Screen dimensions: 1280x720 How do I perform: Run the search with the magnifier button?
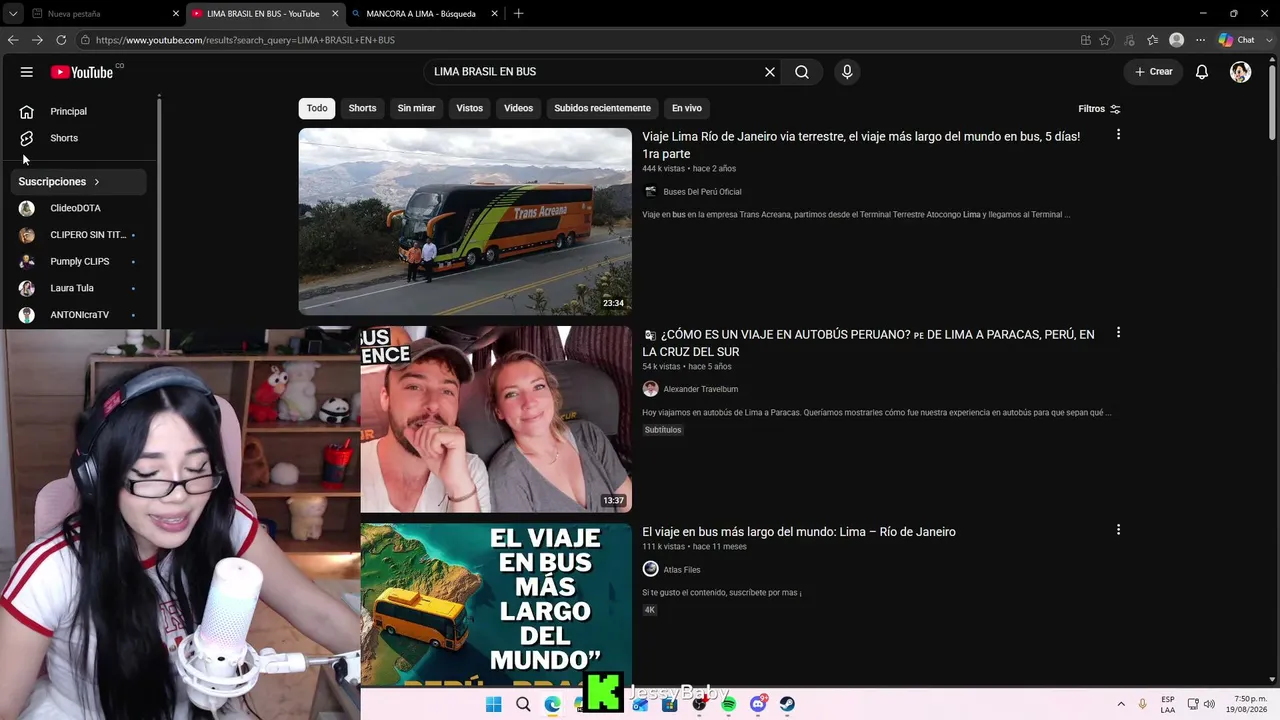pyautogui.click(x=802, y=72)
